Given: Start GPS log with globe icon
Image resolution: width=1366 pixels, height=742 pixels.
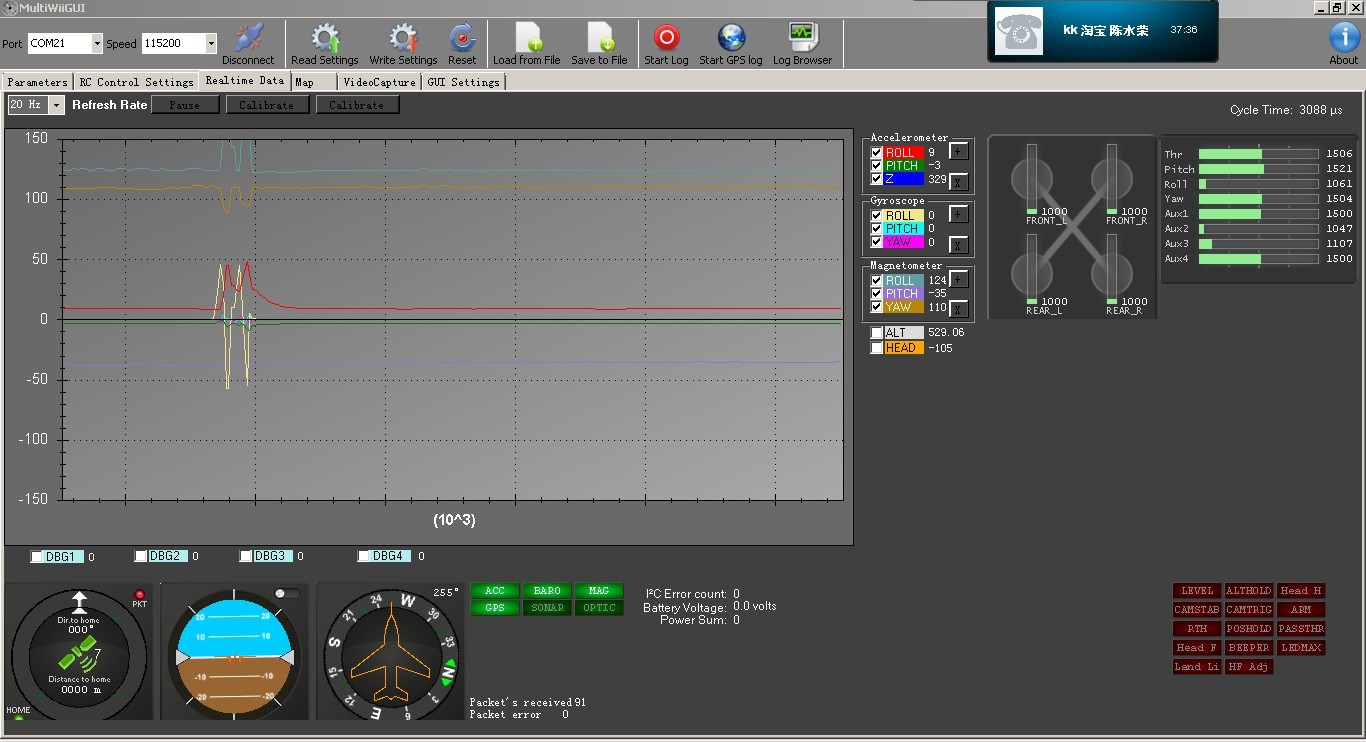Looking at the screenshot, I should (731, 38).
